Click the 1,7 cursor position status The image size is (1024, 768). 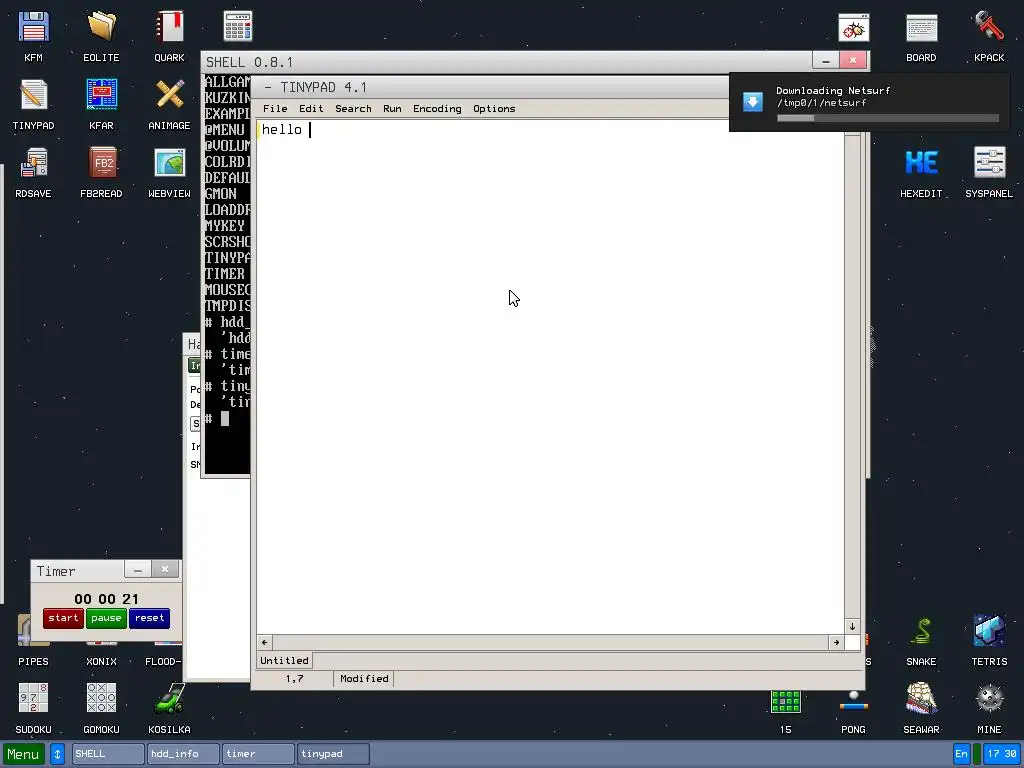click(x=294, y=679)
